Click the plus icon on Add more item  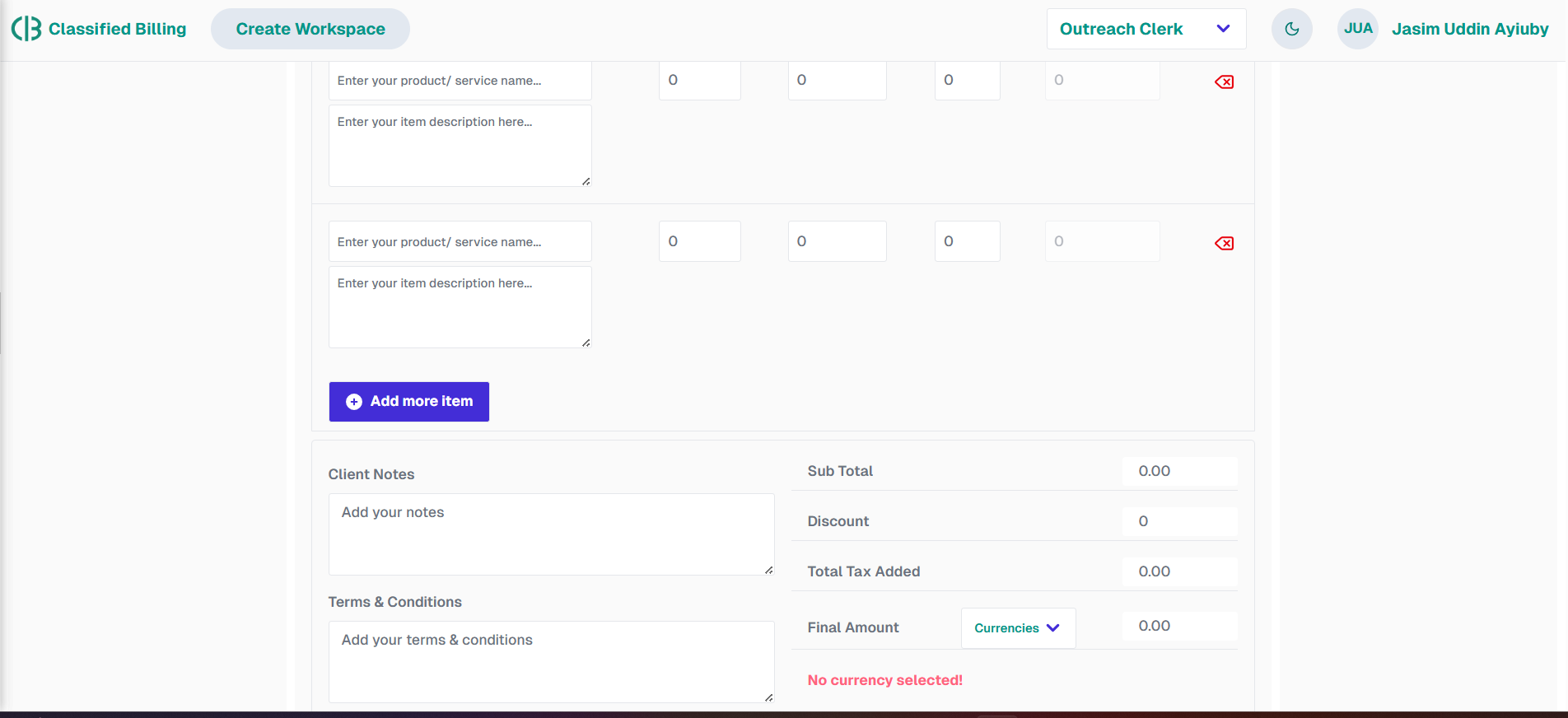[354, 402]
